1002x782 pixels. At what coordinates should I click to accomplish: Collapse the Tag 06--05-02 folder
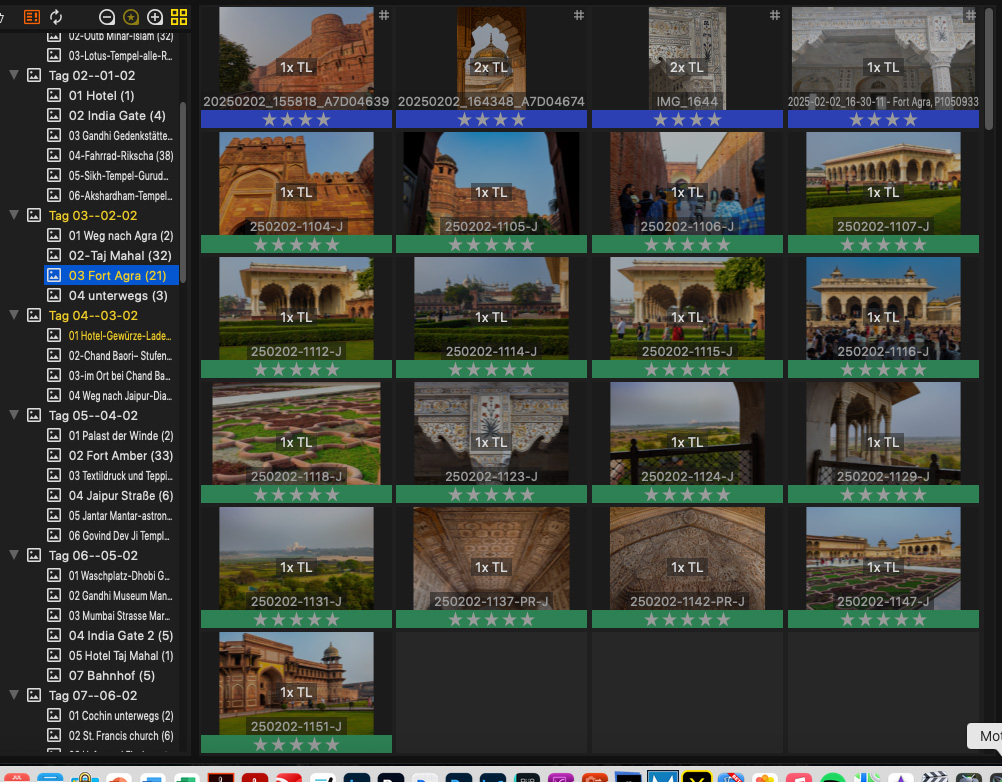(x=13, y=555)
